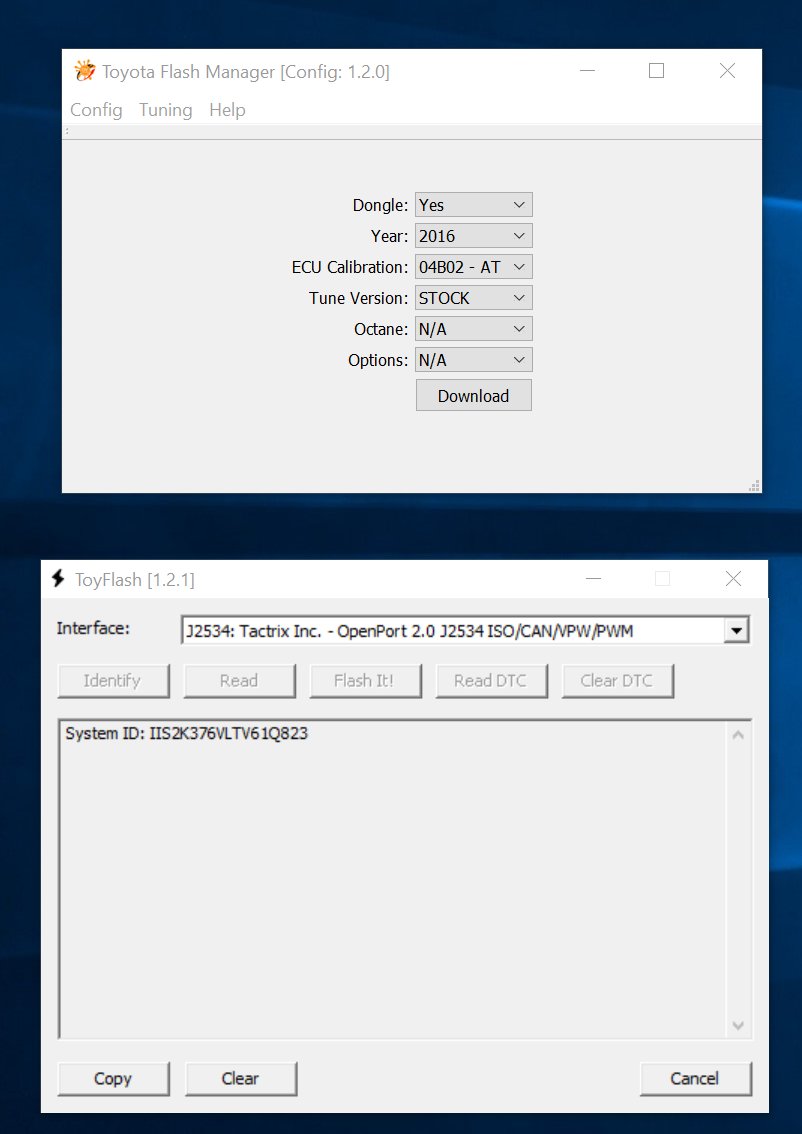Image resolution: width=802 pixels, height=1134 pixels.
Task: Open the Help menu
Action: [x=227, y=110]
